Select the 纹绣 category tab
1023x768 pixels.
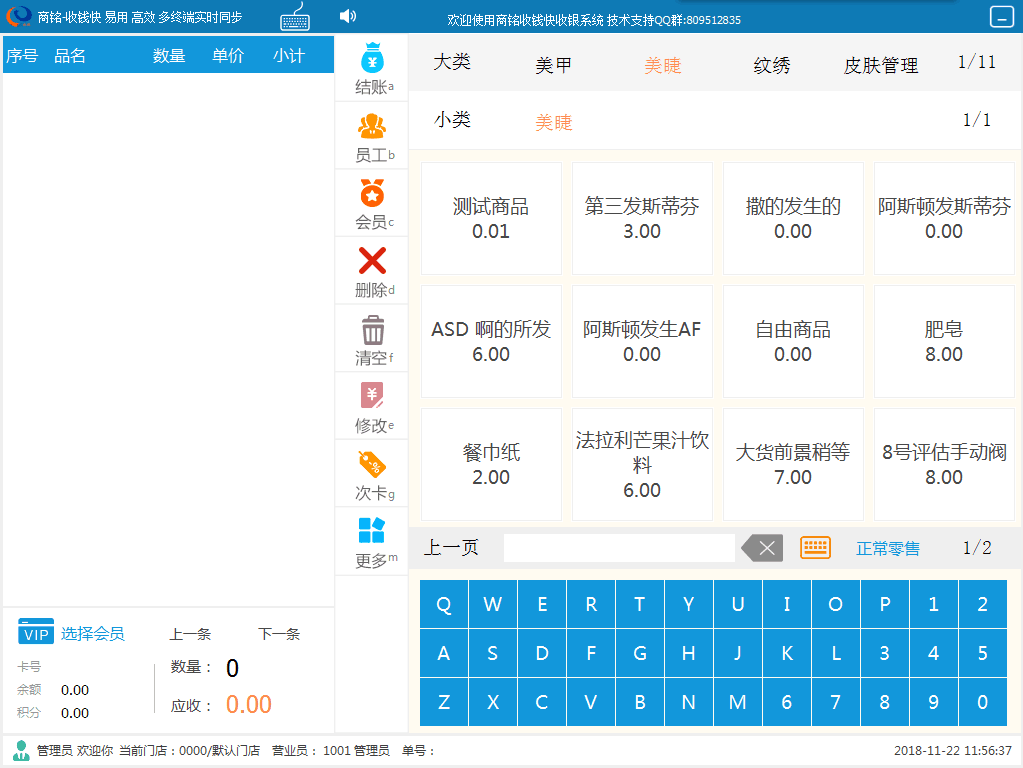point(772,65)
